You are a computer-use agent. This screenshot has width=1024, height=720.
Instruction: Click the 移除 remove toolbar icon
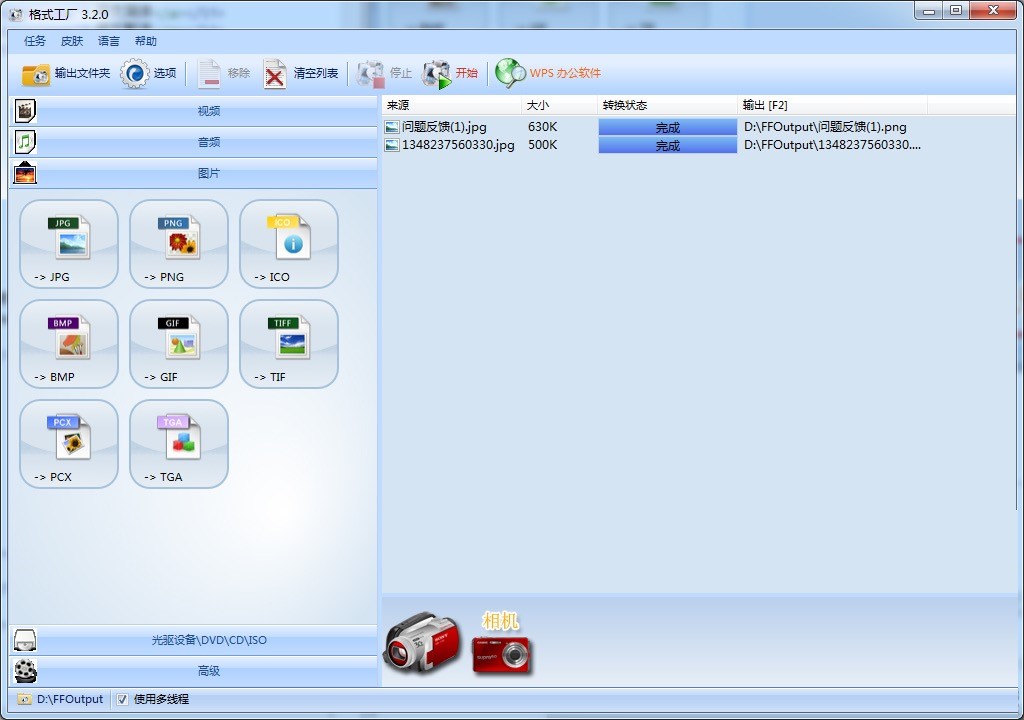(209, 74)
